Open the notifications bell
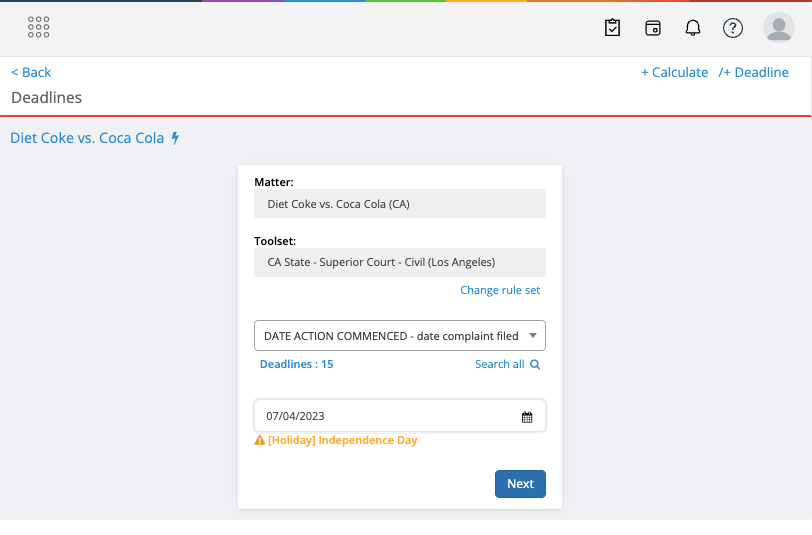Viewport: 812px width, 535px height. coord(693,27)
